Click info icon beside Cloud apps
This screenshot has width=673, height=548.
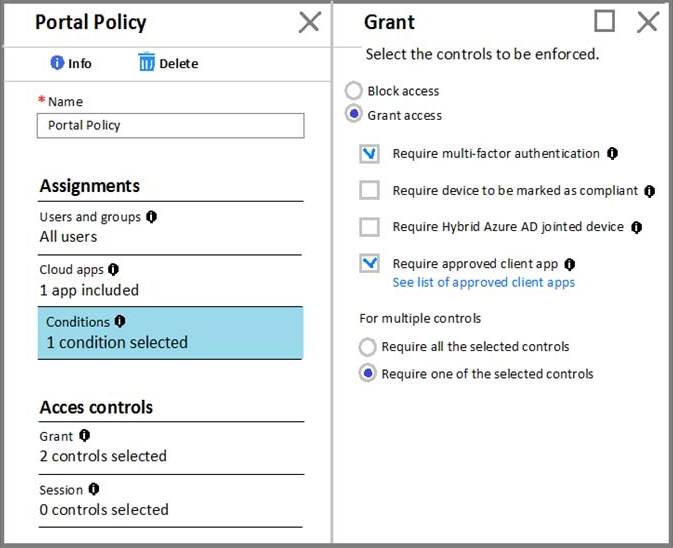pyautogui.click(x=113, y=270)
